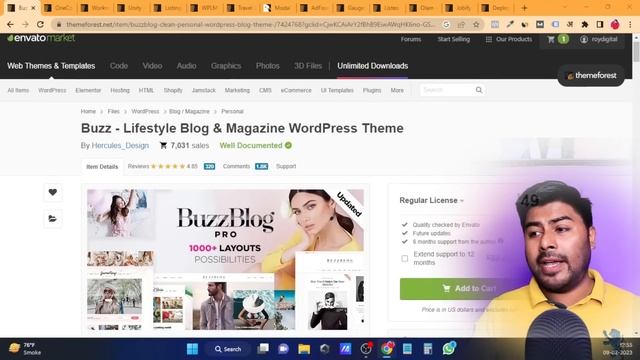This screenshot has width=640, height=360.
Task: Open the Hercules_Design author link
Action: tap(120, 145)
